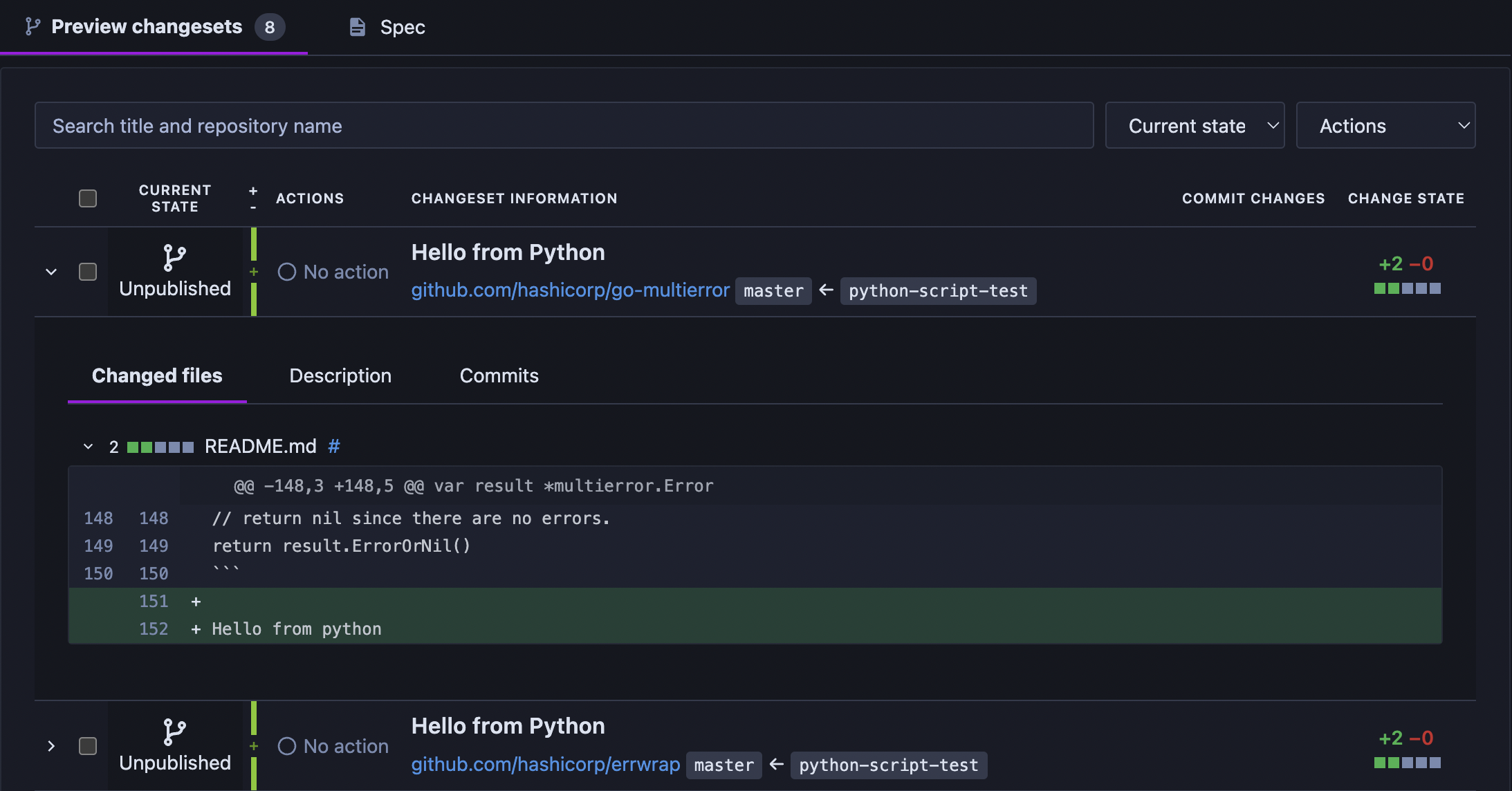This screenshot has height=791, width=1512.
Task: Check the errwrap changeset checkbox
Action: click(x=88, y=746)
